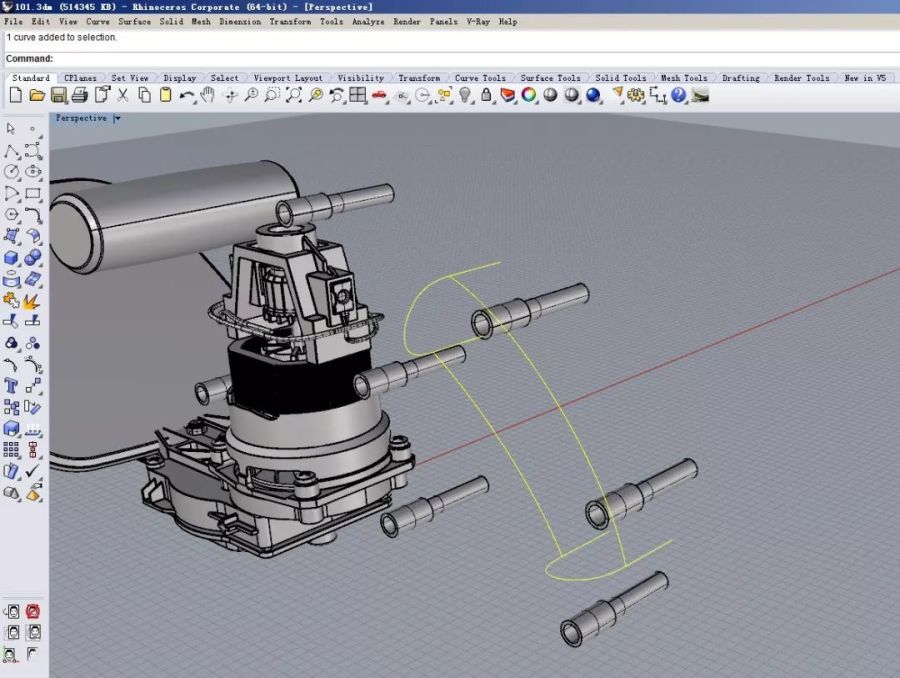The width and height of the screenshot is (900, 678).
Task: Switch to the Mesh Tools tab
Action: [x=684, y=78]
